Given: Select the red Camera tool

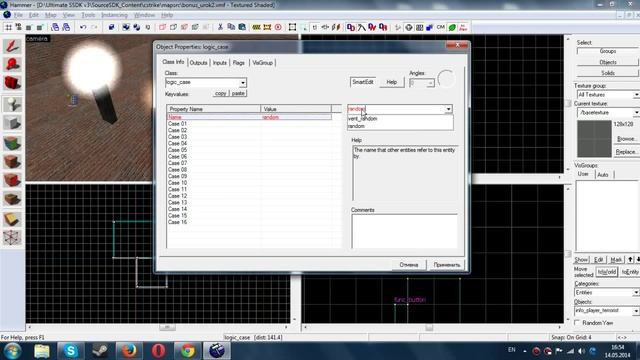Looking at the screenshot, I should click(12, 83).
